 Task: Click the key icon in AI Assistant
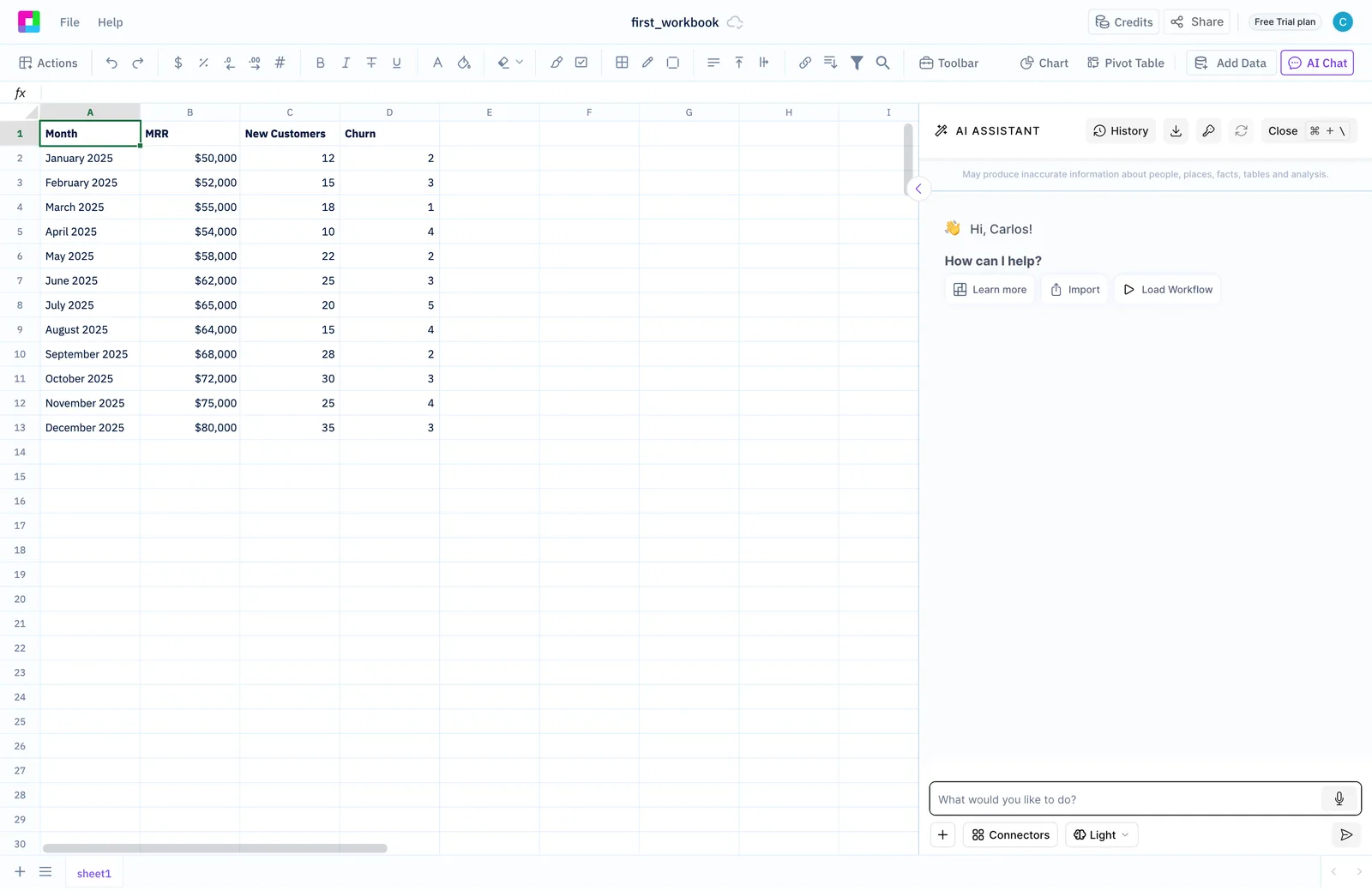[x=1208, y=130]
